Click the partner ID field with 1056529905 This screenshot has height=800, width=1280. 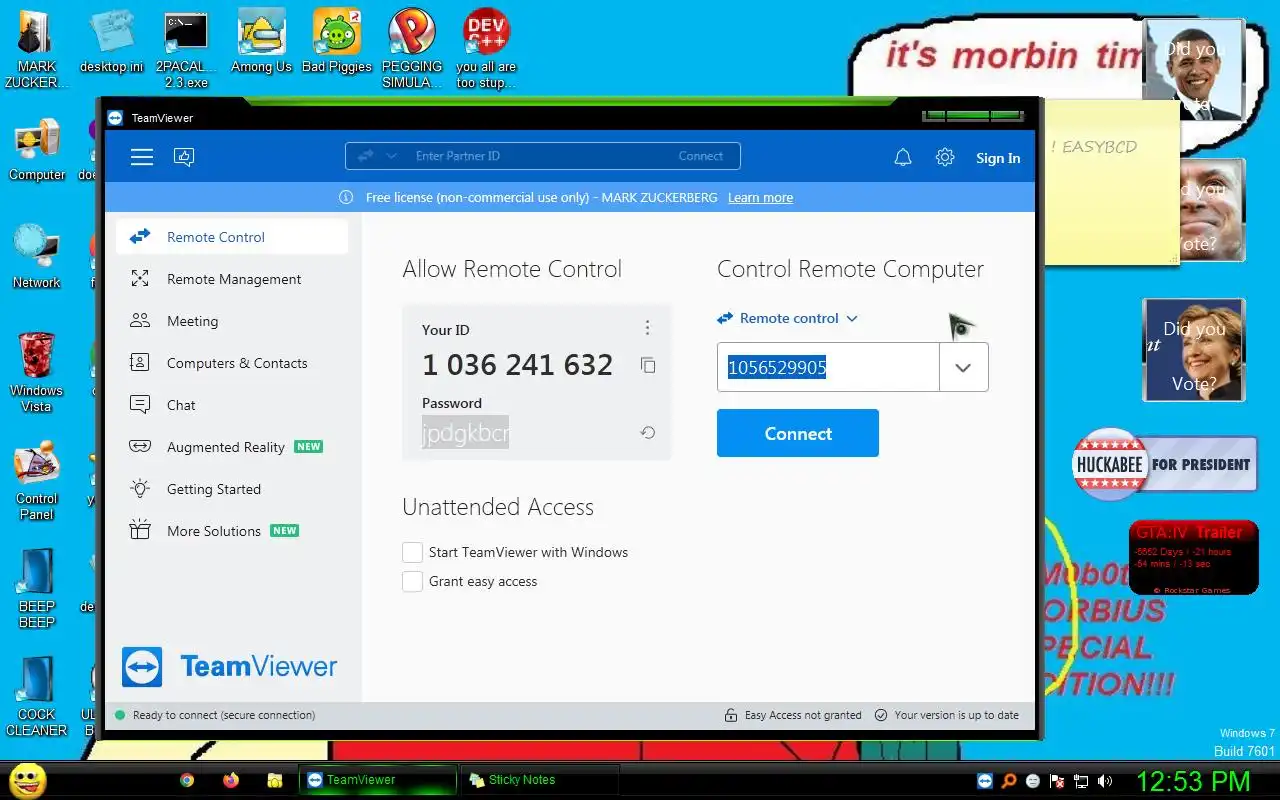(828, 367)
